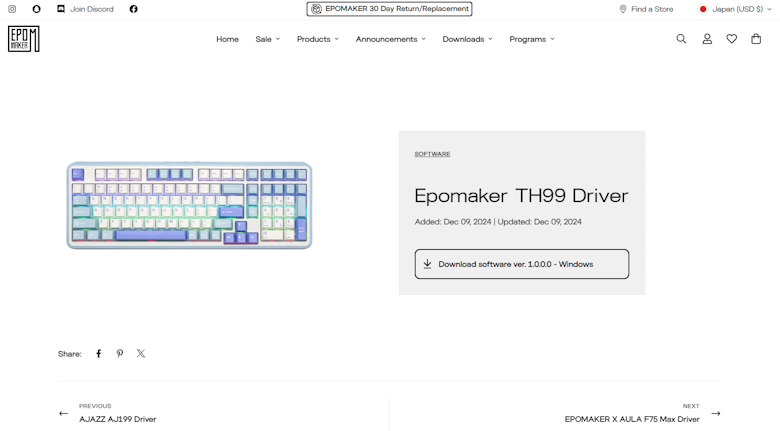780x431 pixels.
Task: Share on X (Twitter) icon
Action: (x=141, y=353)
